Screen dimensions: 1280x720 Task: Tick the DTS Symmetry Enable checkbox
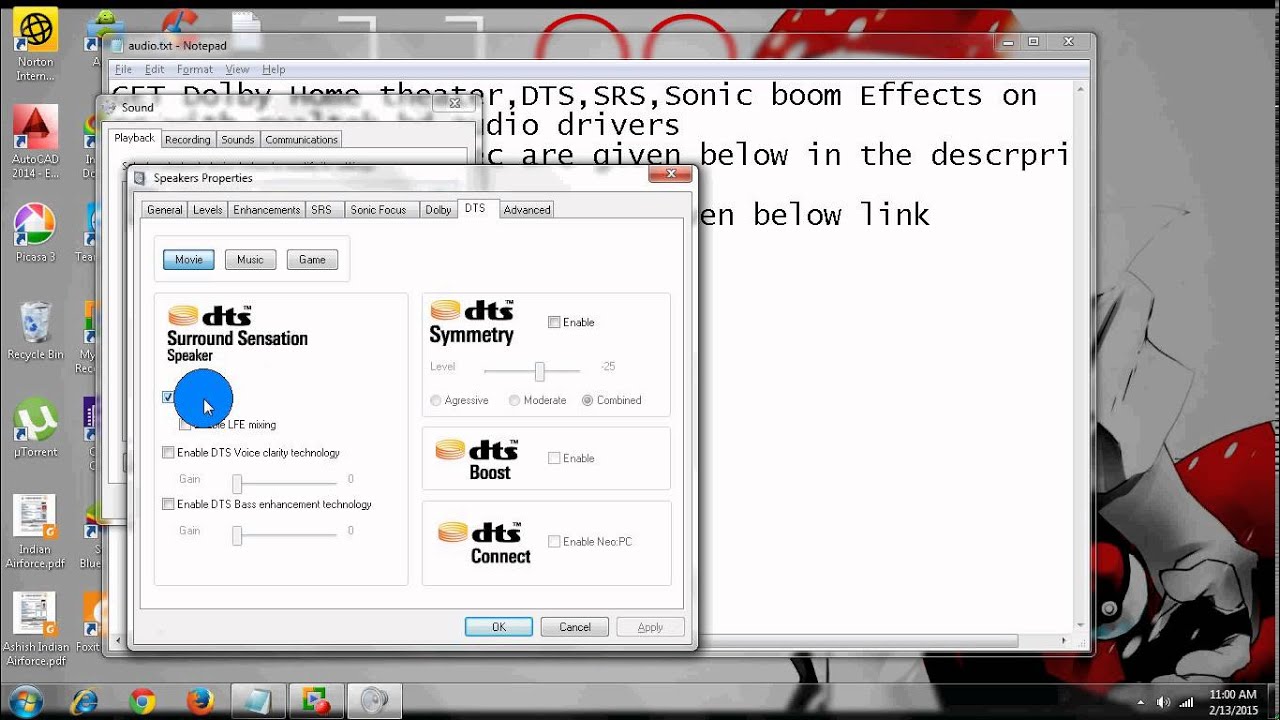tap(554, 322)
